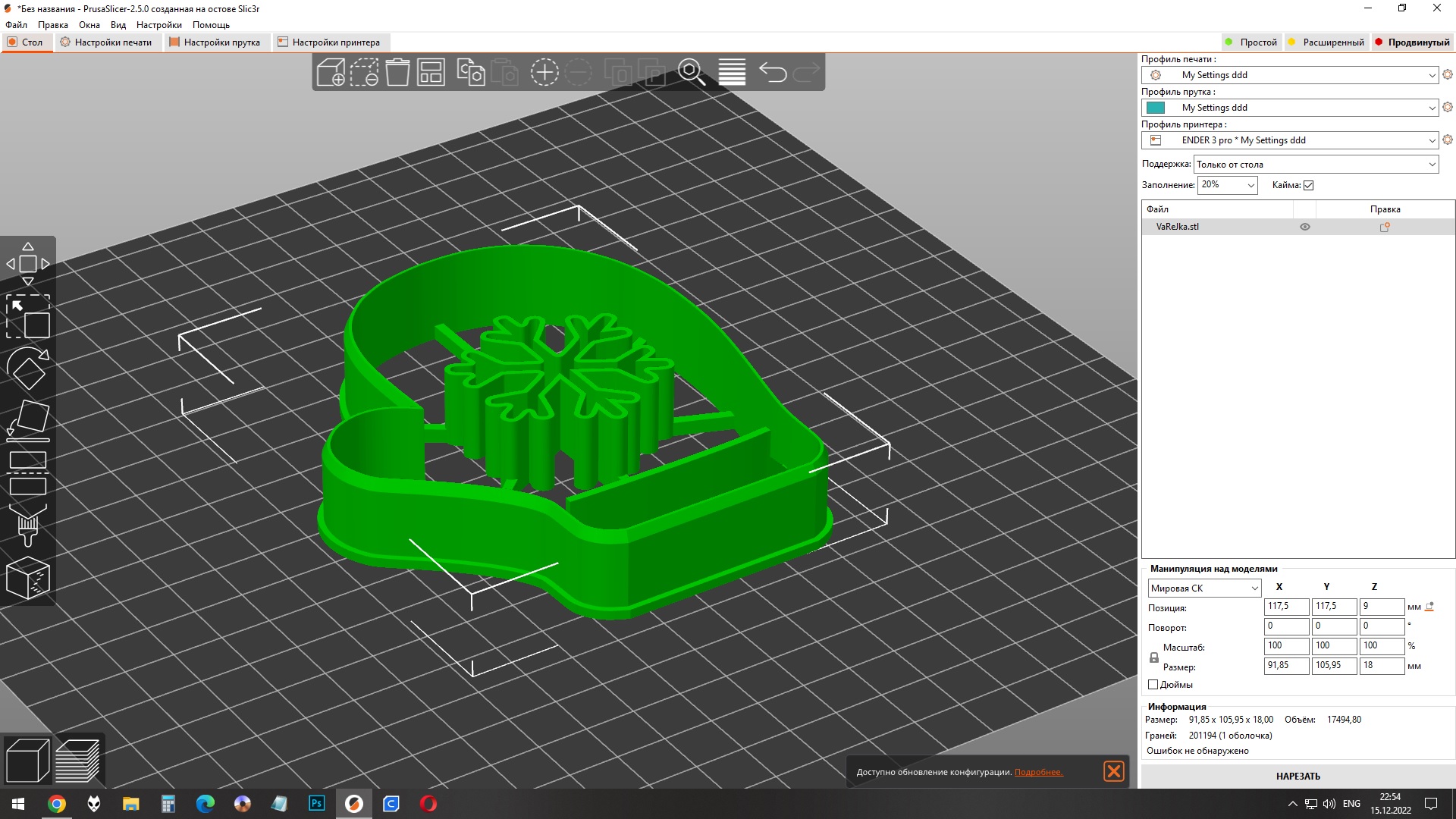Click the НАРЕЗАТЬ slice button
1456x819 pixels.
click(x=1298, y=777)
